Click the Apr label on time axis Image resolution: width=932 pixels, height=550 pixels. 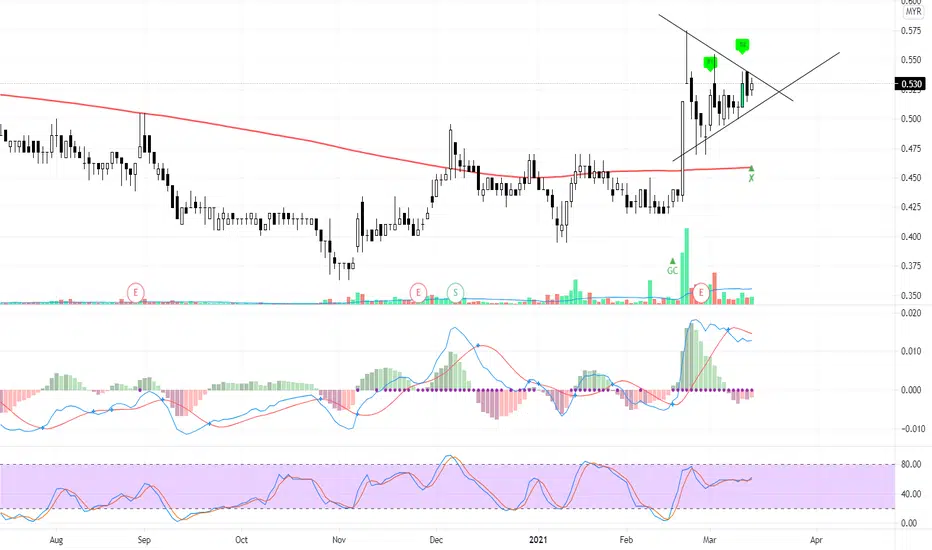(x=816, y=540)
